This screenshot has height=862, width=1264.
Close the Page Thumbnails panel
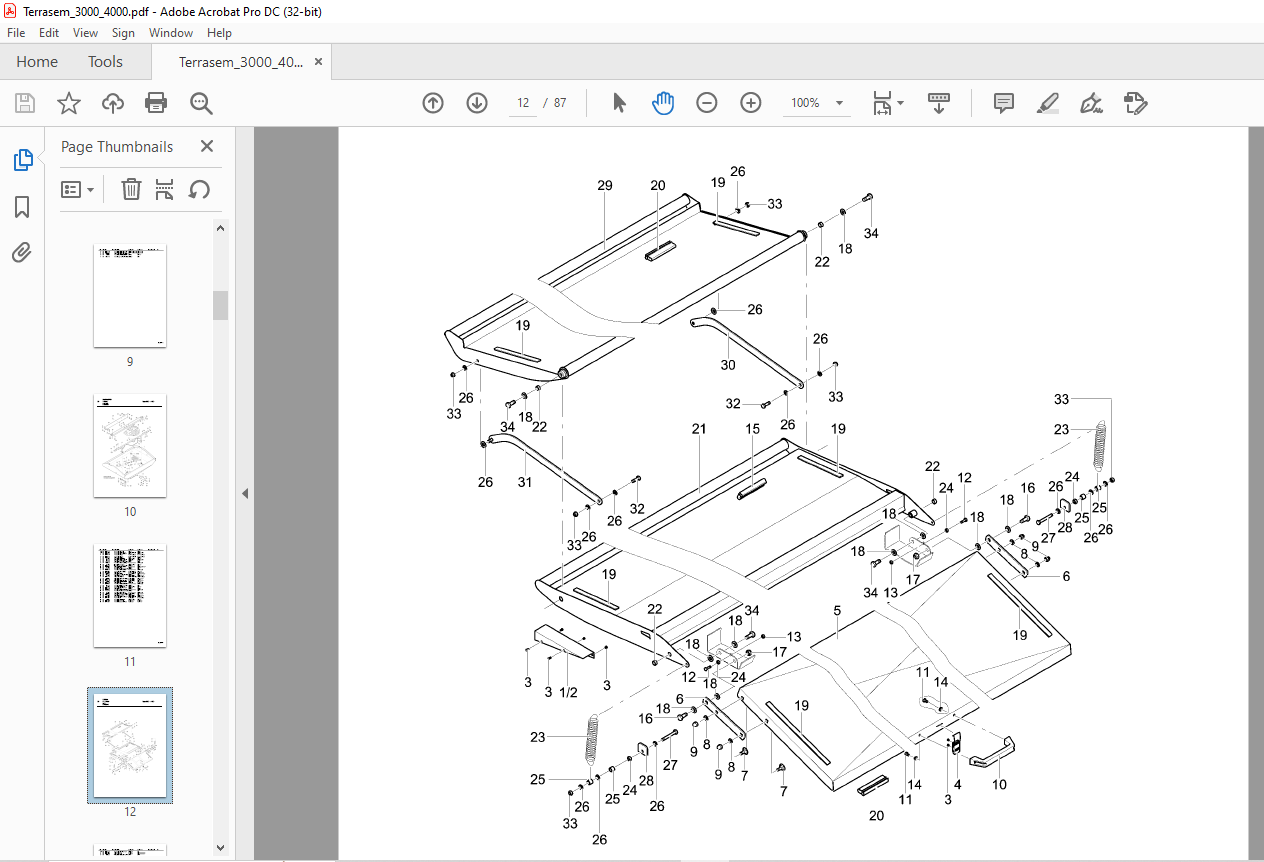(207, 146)
